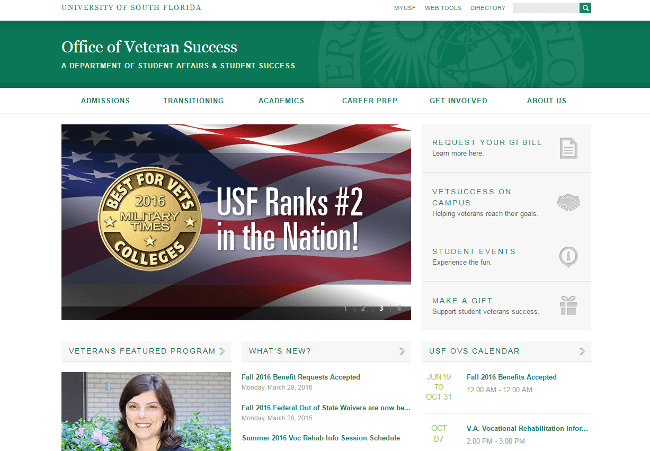Open the Get Involved menu
Image resolution: width=650 pixels, height=451 pixels.
click(x=458, y=101)
